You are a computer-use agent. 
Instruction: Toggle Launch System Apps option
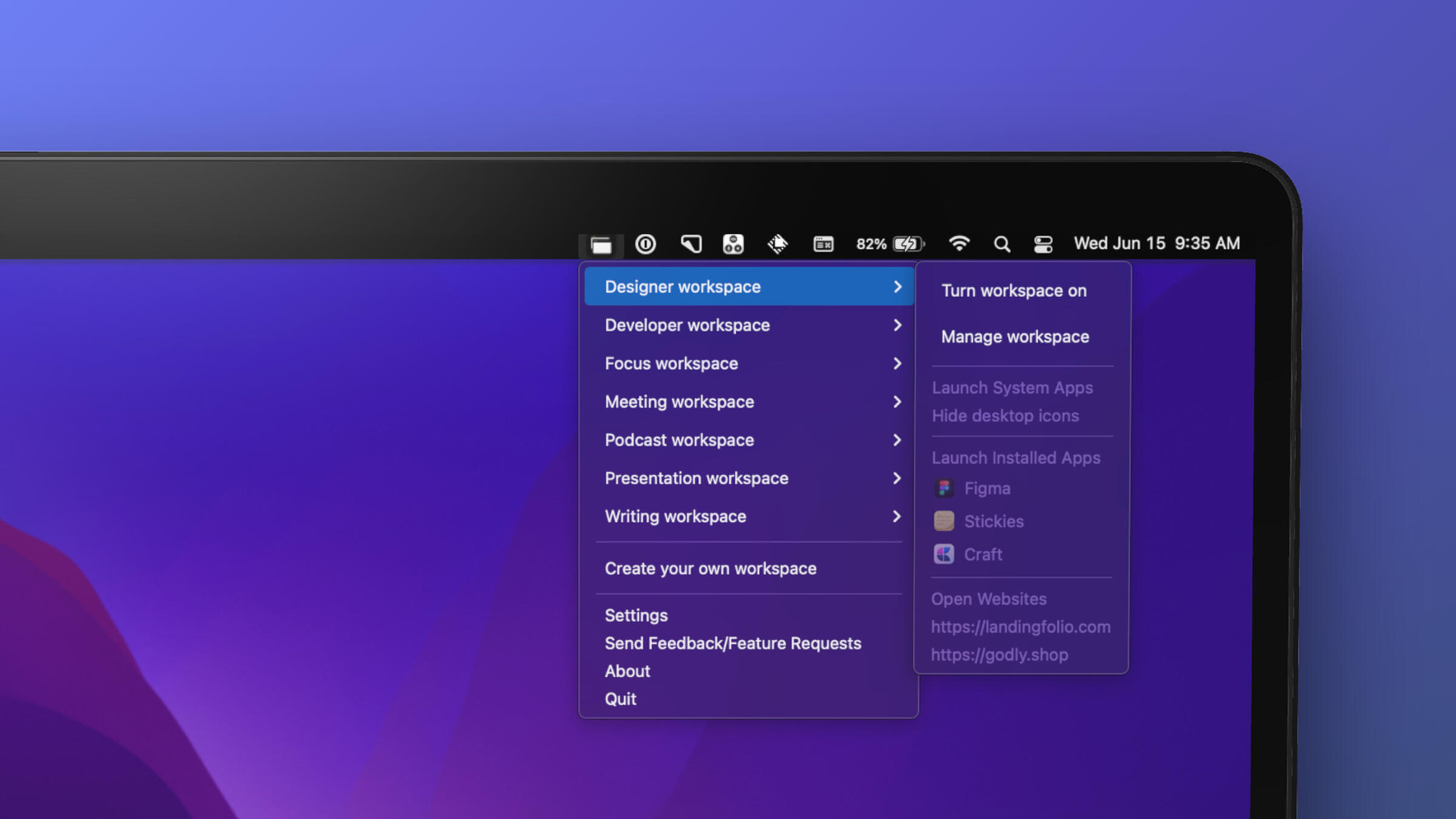(x=1012, y=387)
